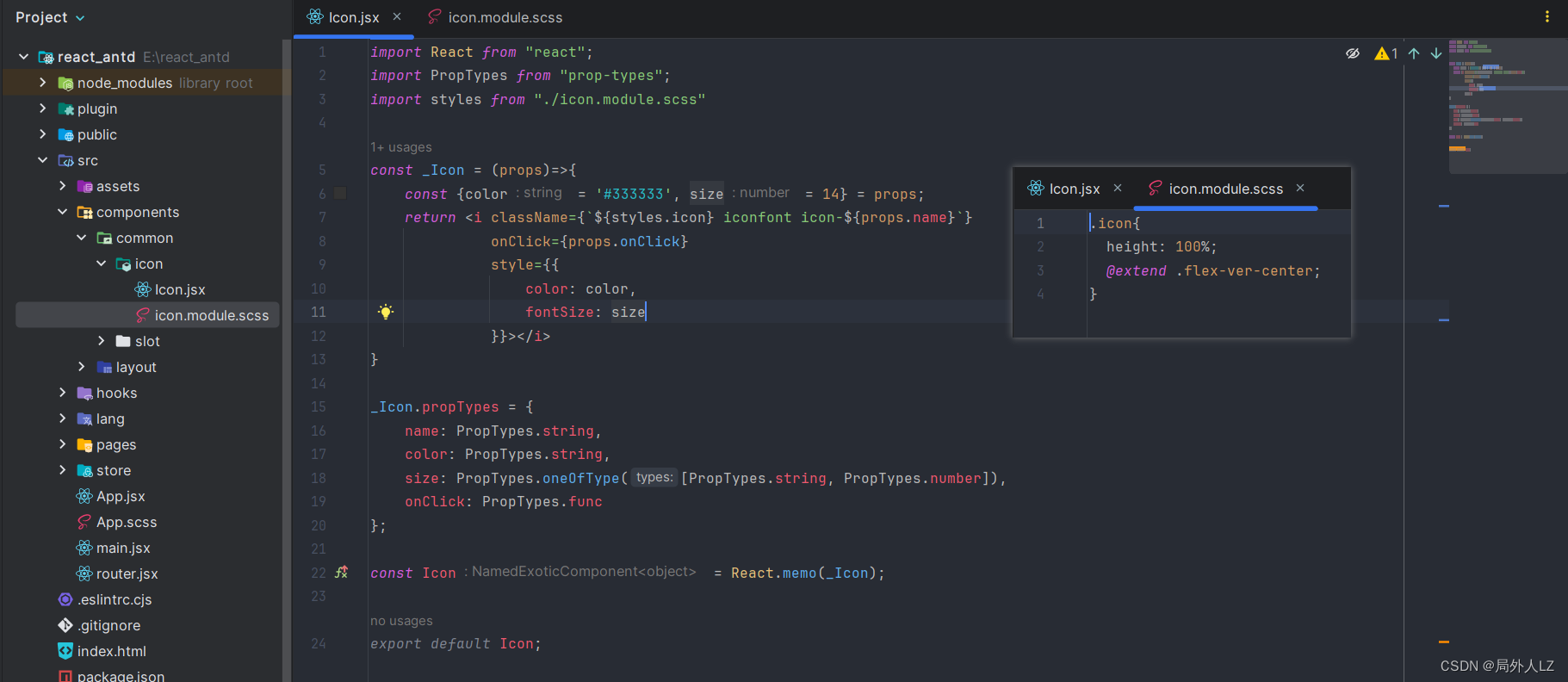Click the src folder icon
This screenshot has width=1568, height=682.
[x=65, y=161]
